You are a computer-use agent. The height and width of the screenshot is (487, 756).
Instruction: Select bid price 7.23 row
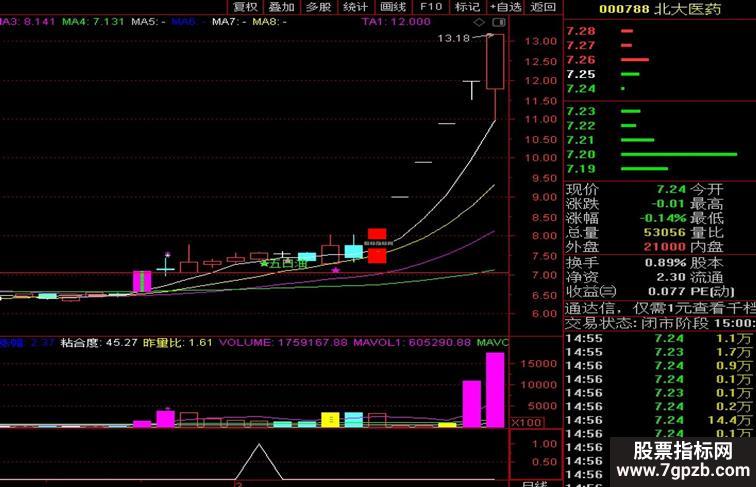(660, 111)
